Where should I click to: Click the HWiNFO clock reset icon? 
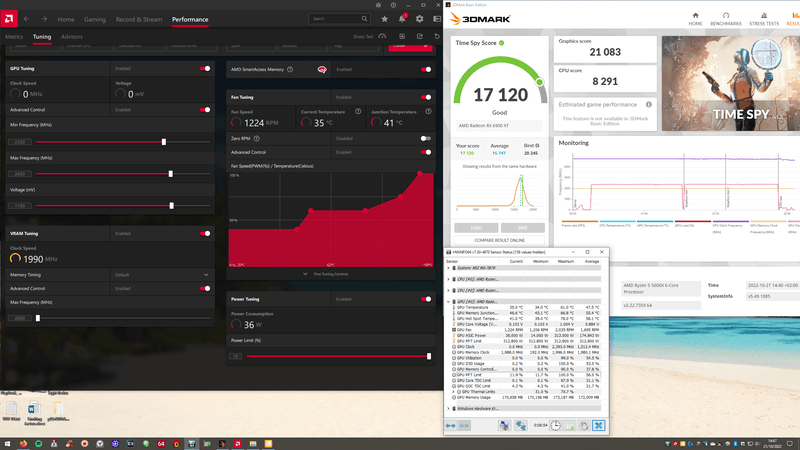(x=556, y=426)
